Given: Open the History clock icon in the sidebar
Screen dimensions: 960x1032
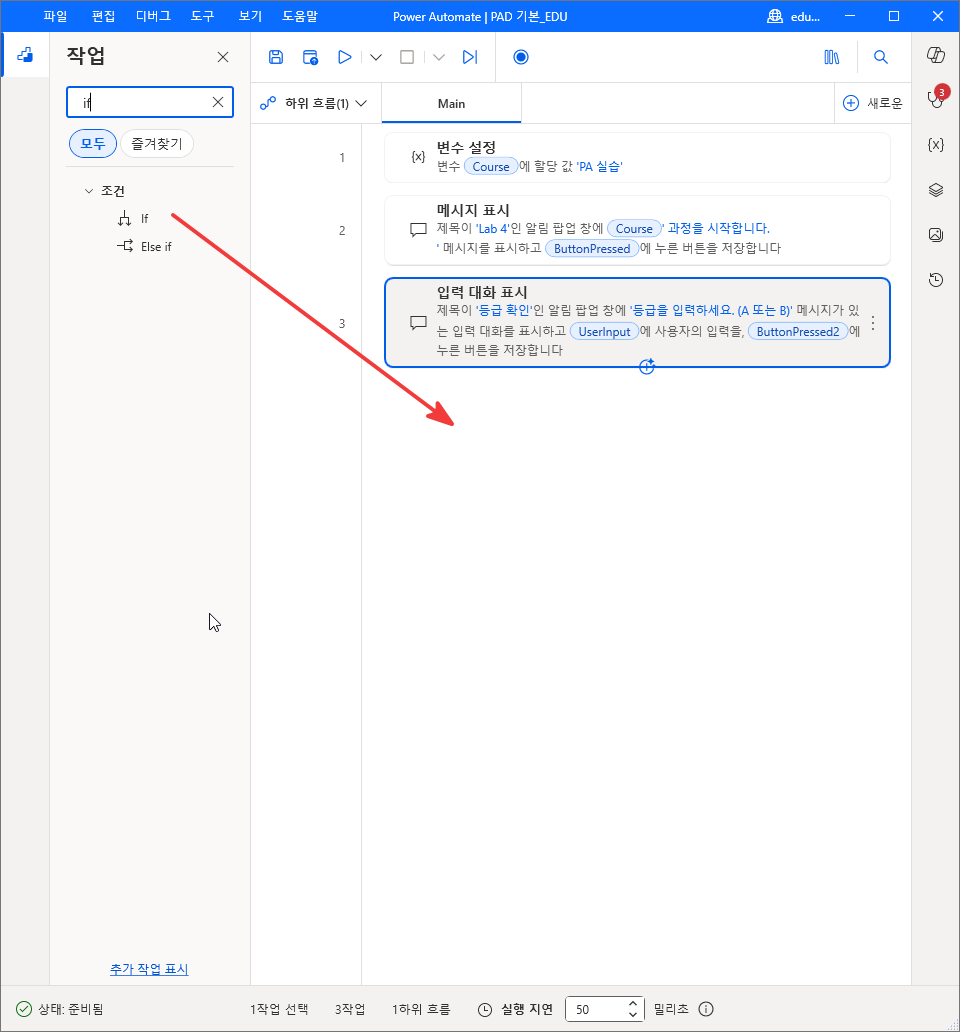Looking at the screenshot, I should [x=936, y=280].
